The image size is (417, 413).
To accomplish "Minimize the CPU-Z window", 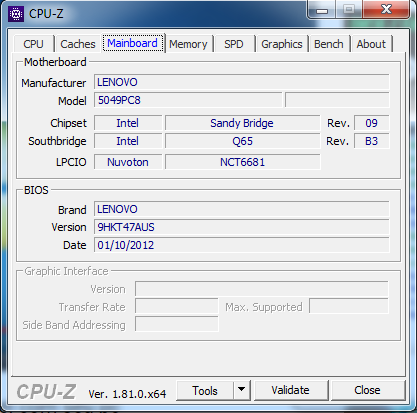I will [322, 10].
